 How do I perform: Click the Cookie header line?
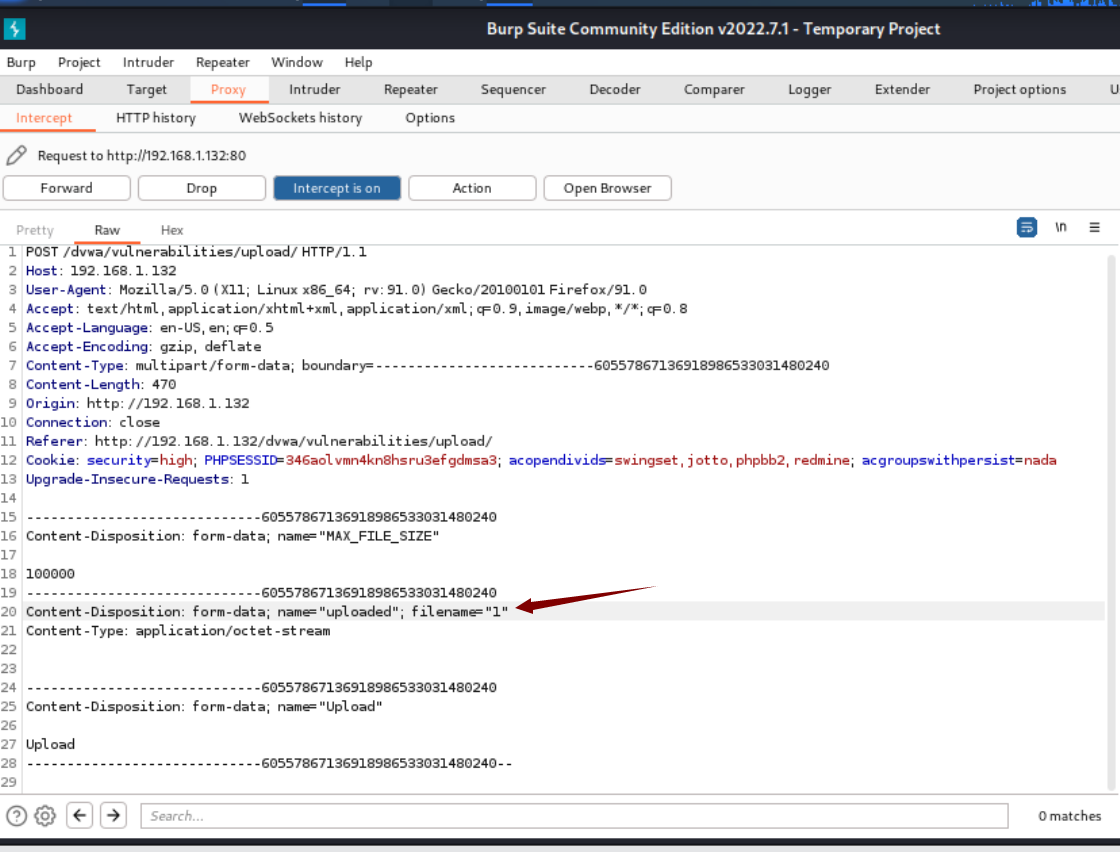[x=541, y=460]
